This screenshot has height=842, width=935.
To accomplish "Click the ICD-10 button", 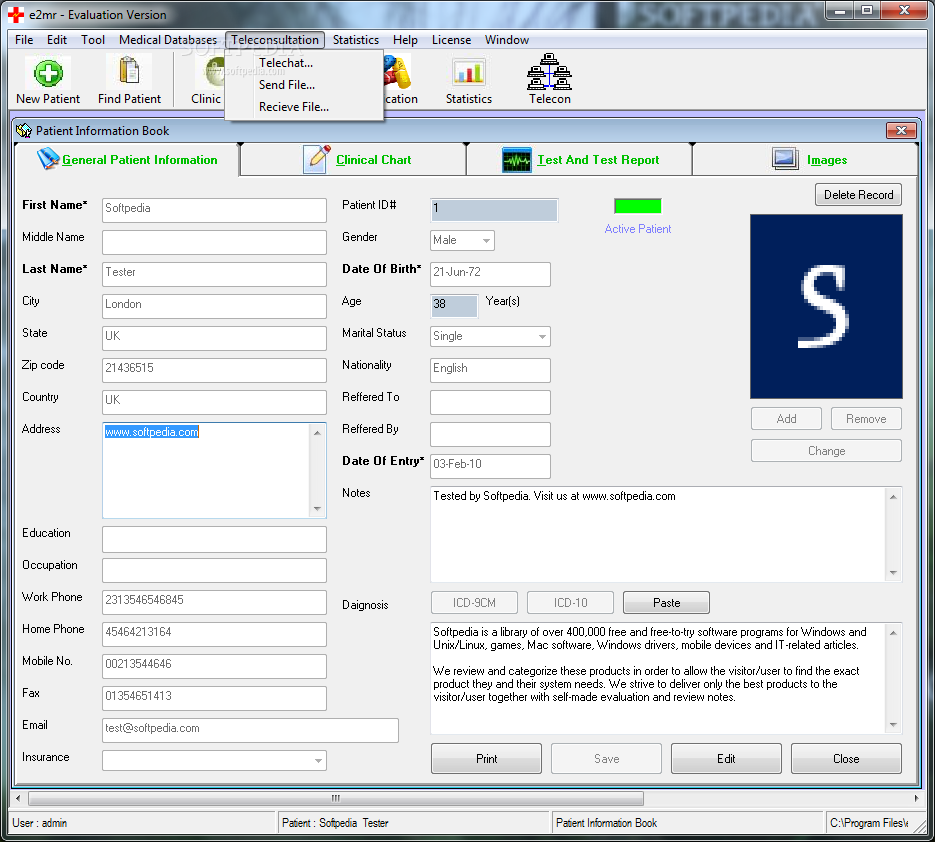I will [570, 603].
